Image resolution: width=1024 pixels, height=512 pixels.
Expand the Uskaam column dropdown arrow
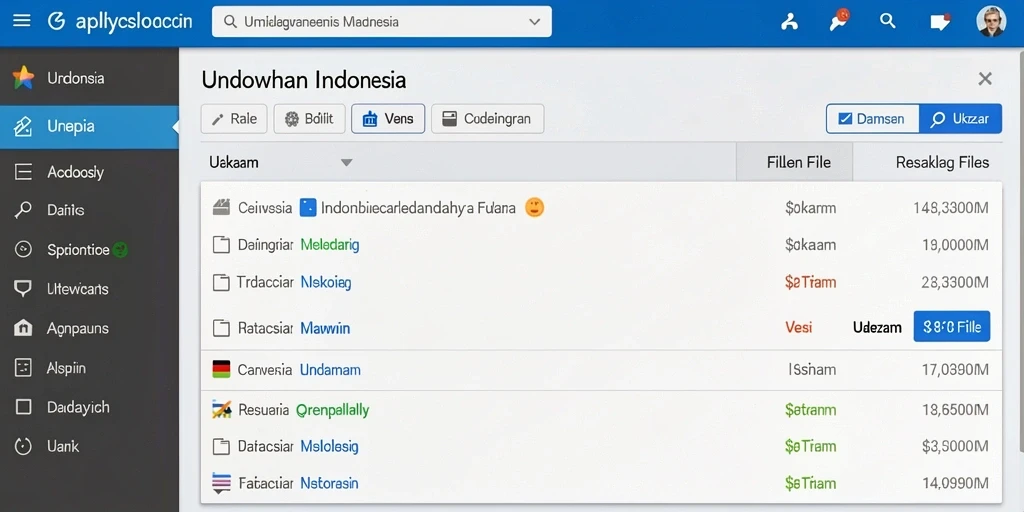[347, 163]
